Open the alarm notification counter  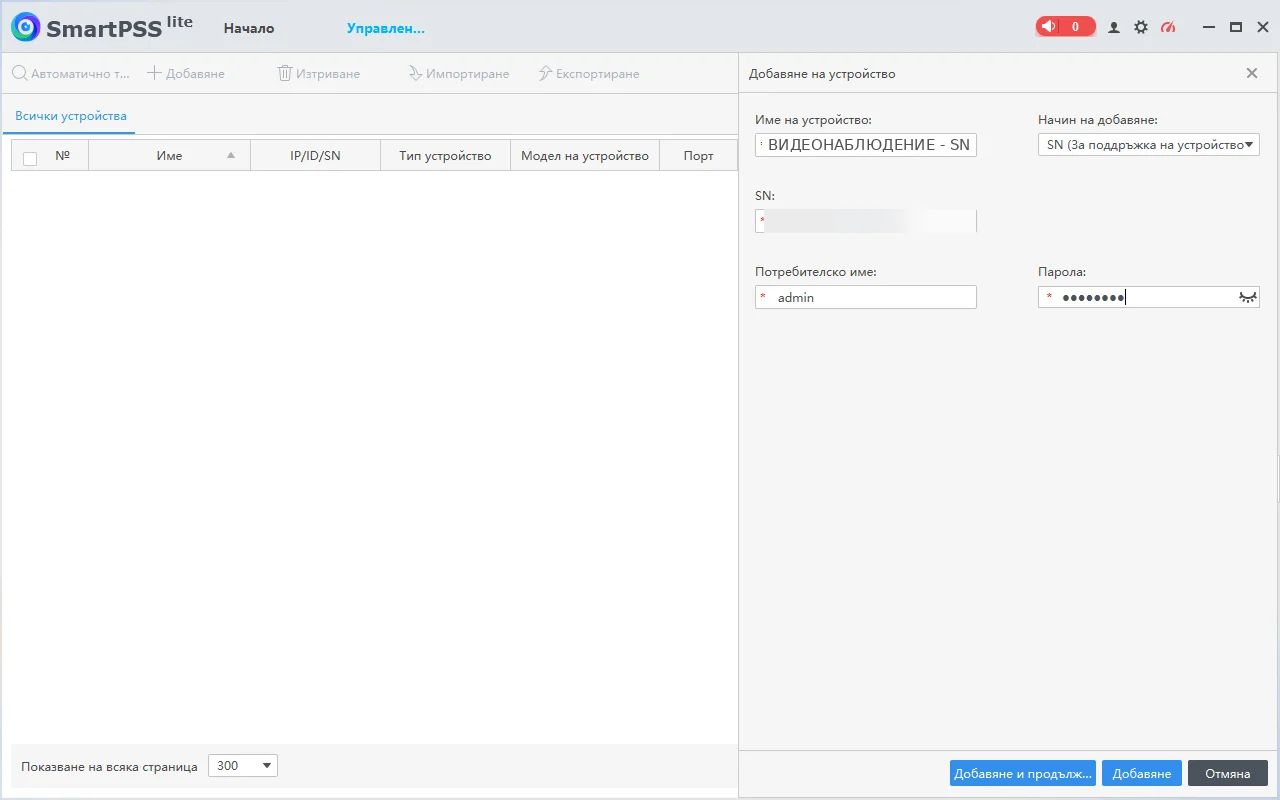(x=1065, y=27)
